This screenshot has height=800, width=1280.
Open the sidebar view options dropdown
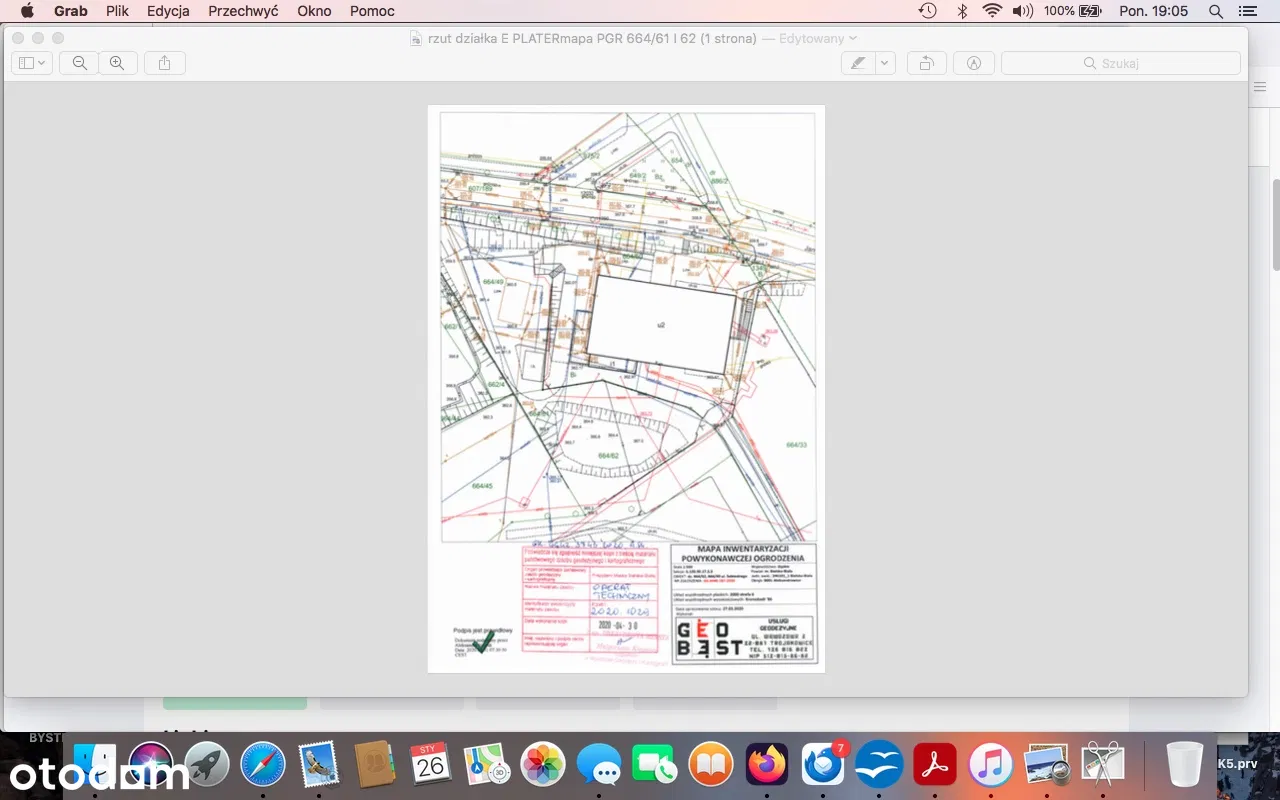coord(32,63)
